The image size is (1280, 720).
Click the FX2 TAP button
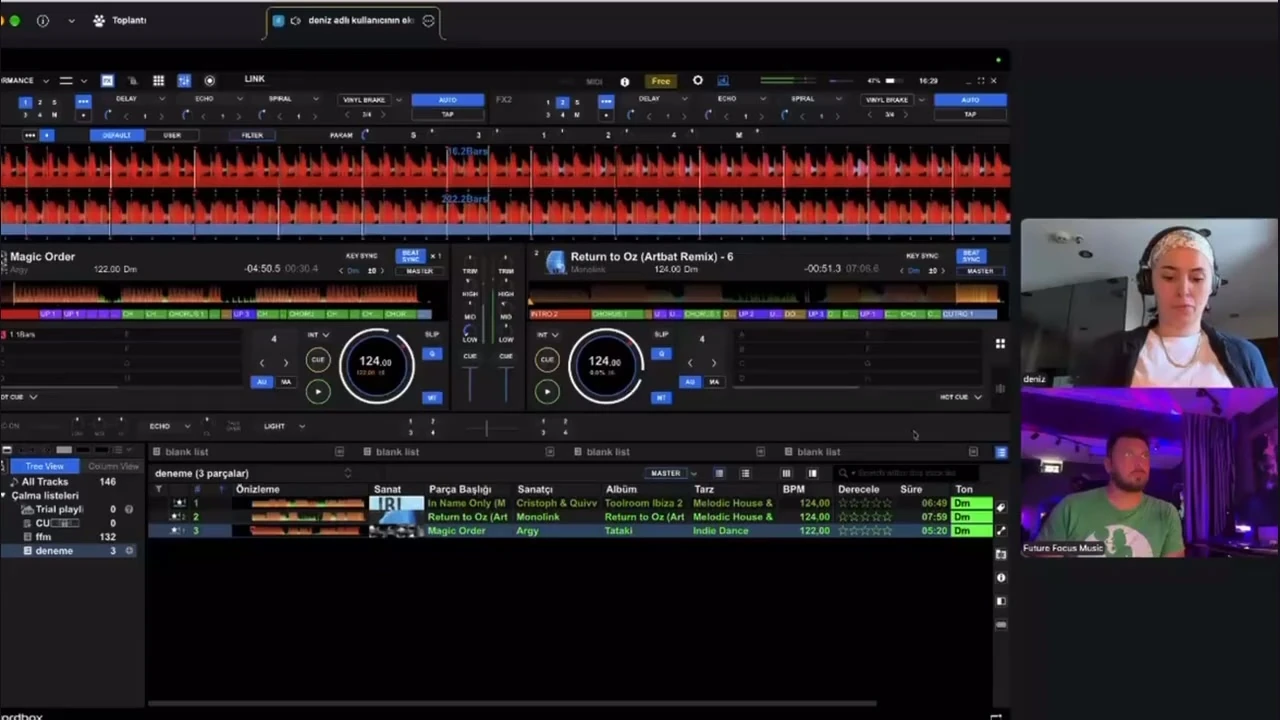pyautogui.click(x=970, y=114)
